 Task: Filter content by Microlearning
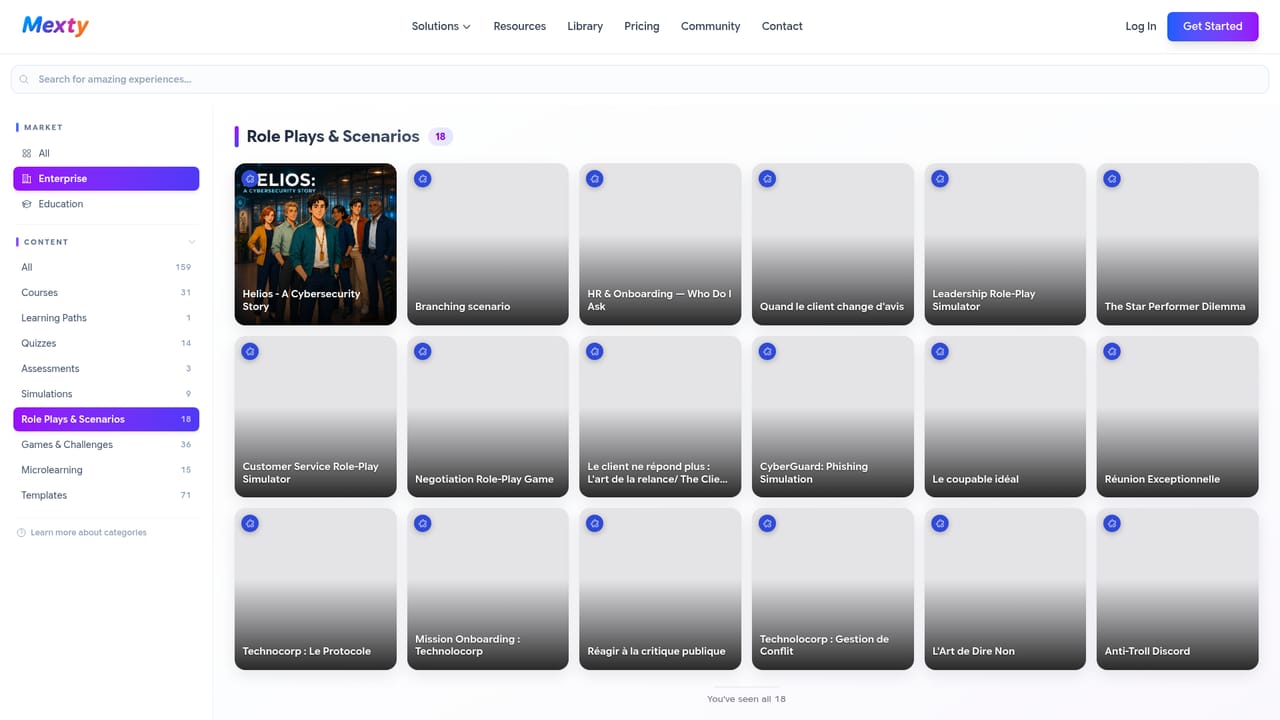tap(106, 470)
